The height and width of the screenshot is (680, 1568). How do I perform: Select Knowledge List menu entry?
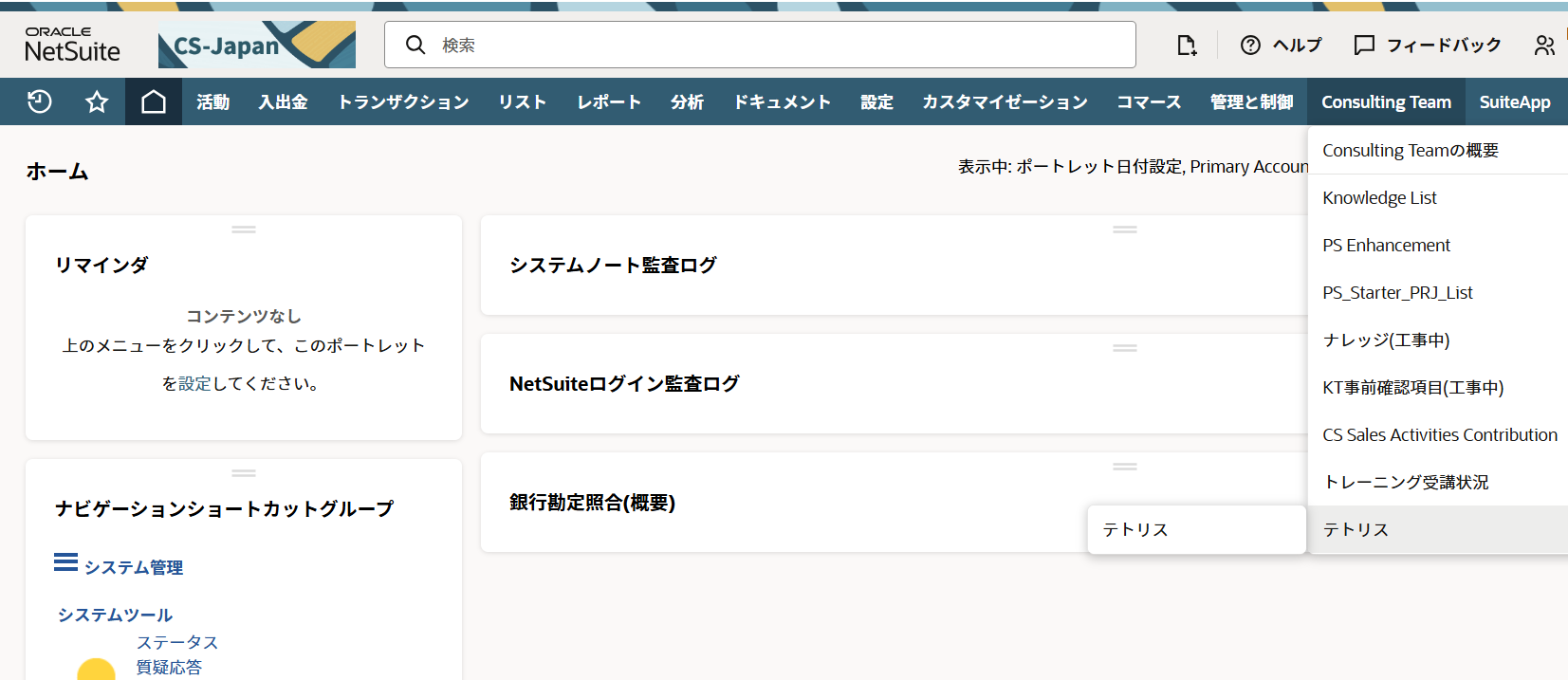coord(1437,197)
